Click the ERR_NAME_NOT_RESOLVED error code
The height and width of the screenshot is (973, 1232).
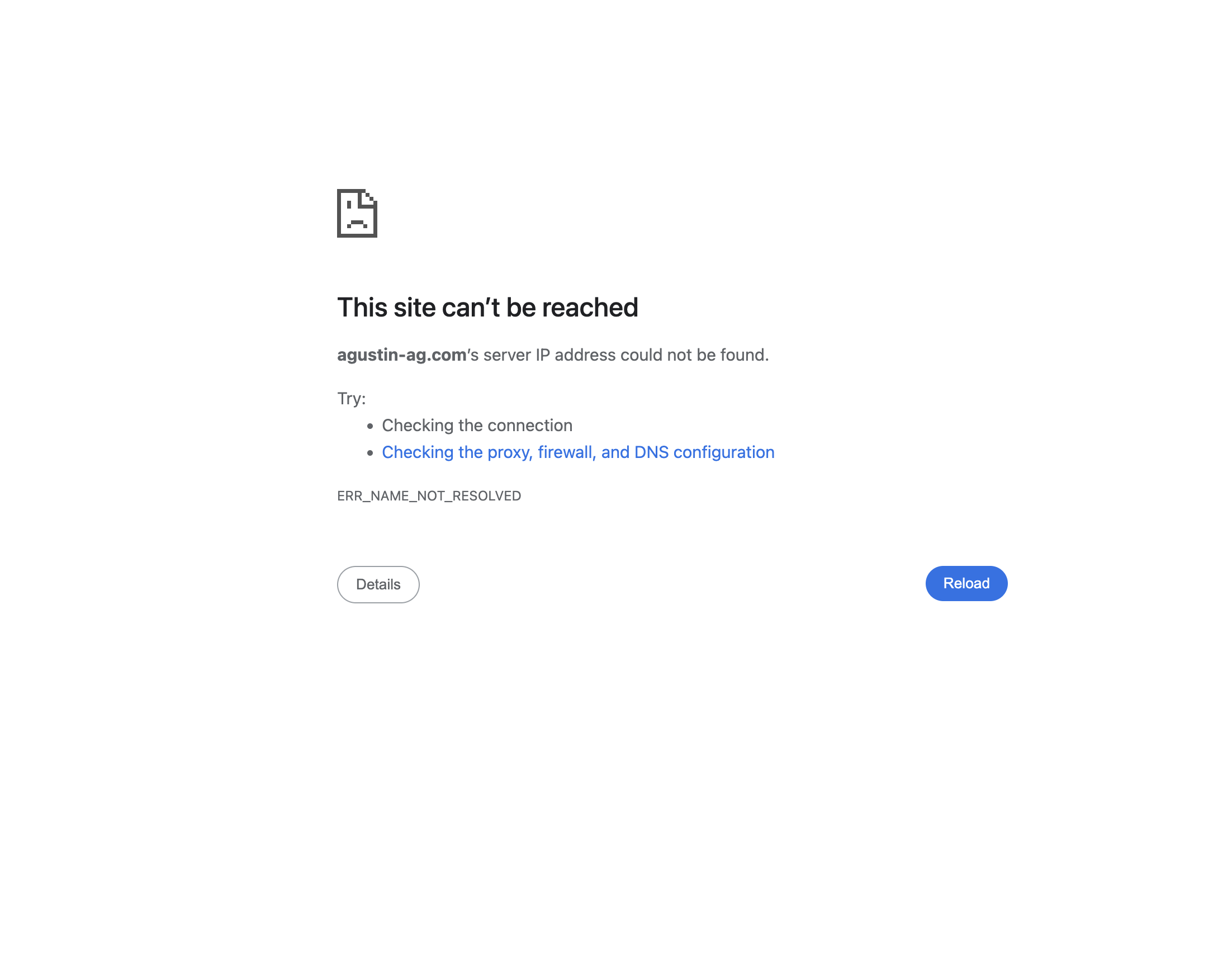429,496
